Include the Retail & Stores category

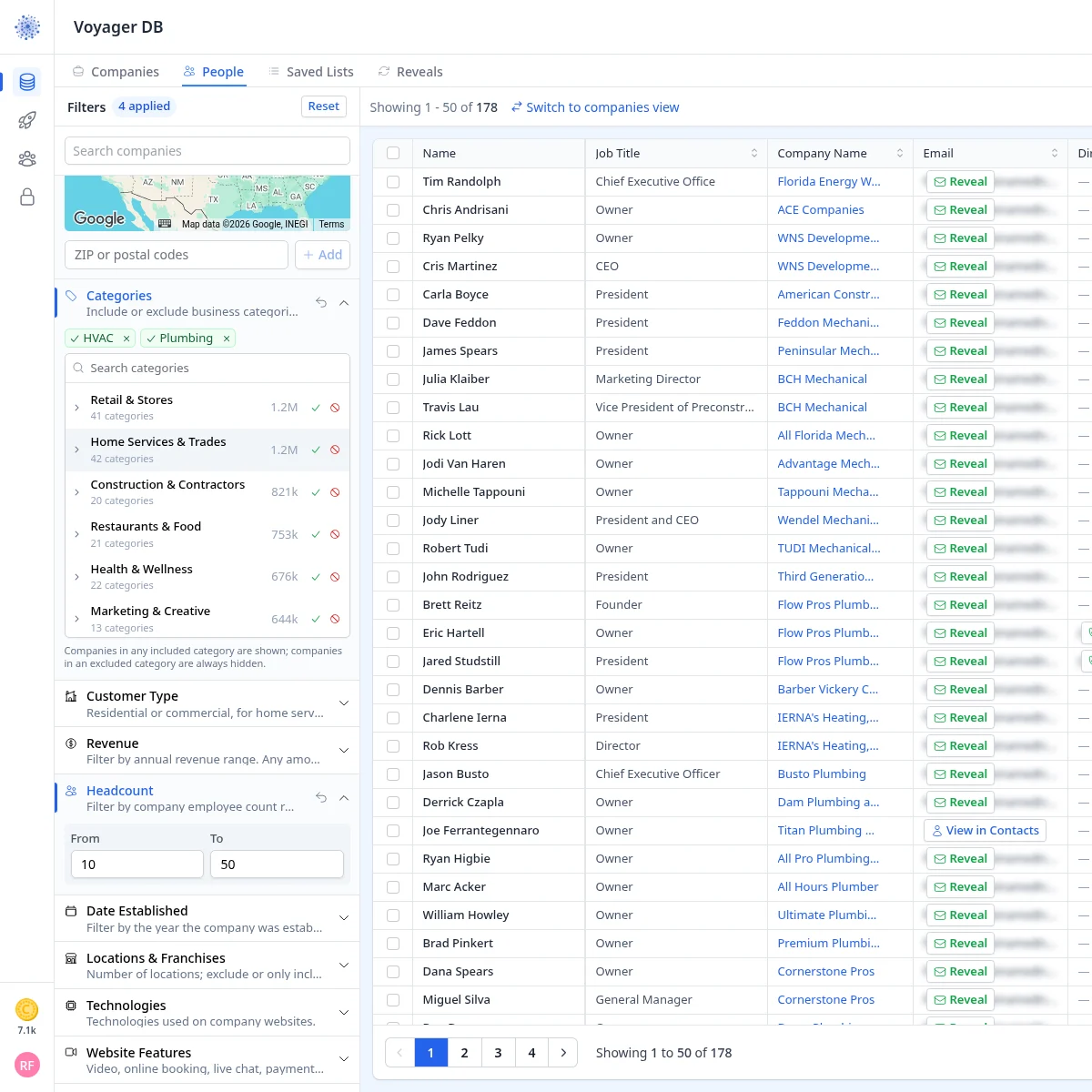[316, 408]
